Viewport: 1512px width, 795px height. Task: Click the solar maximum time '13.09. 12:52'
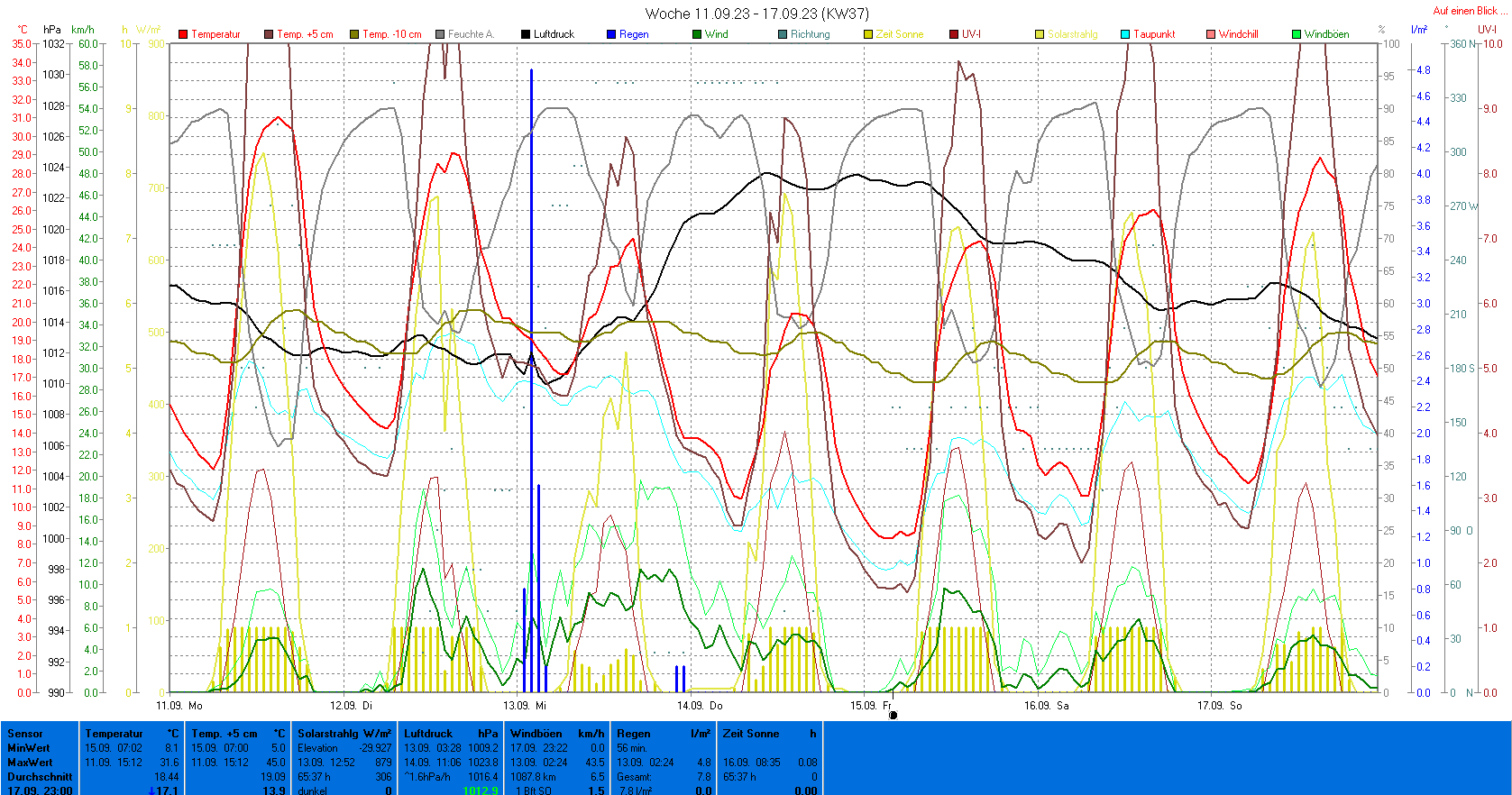326,763
